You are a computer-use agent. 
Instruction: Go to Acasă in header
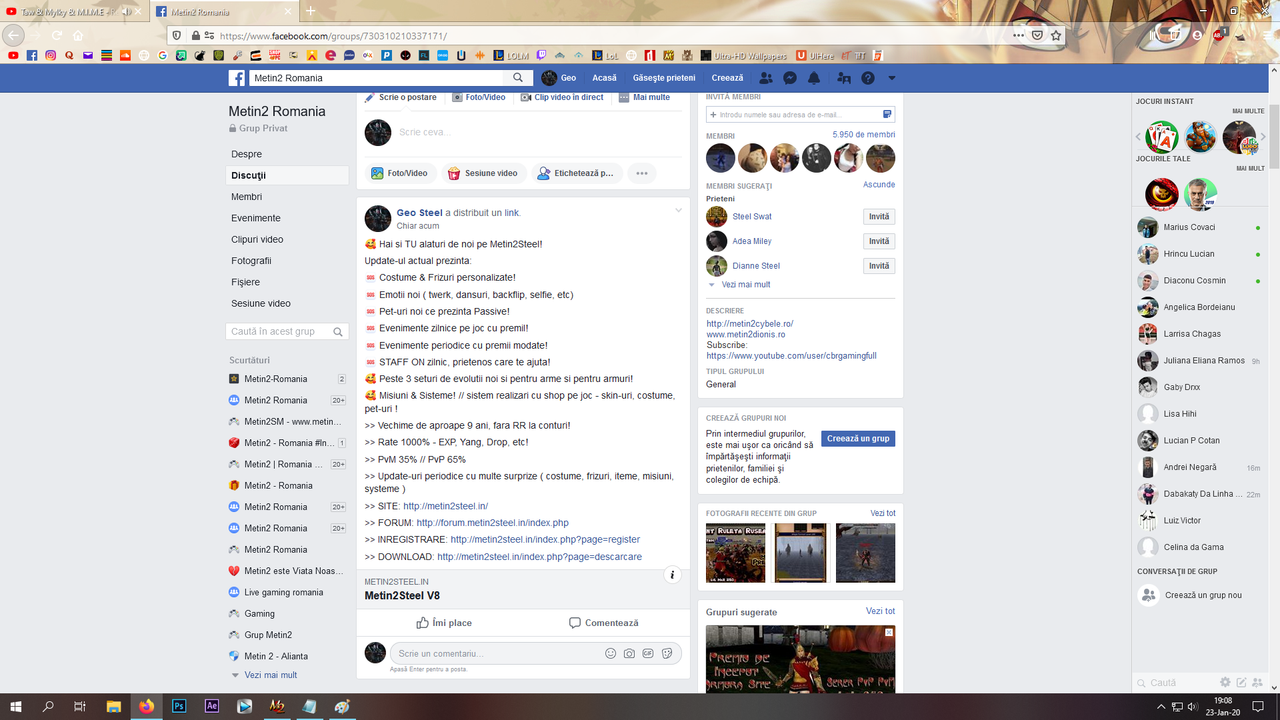[x=604, y=78]
